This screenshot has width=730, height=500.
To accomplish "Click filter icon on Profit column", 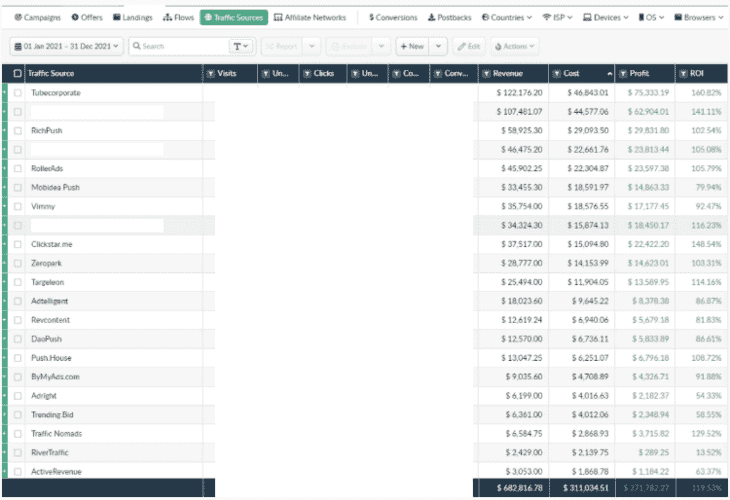I will tap(623, 74).
